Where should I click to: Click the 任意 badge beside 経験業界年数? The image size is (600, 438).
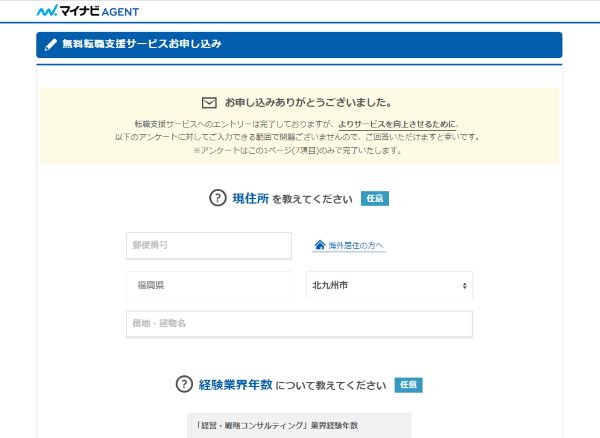[x=408, y=385]
